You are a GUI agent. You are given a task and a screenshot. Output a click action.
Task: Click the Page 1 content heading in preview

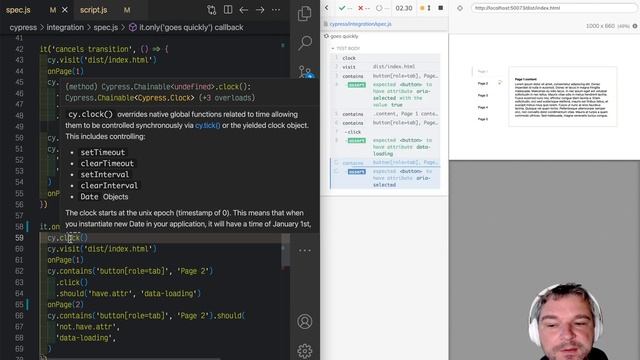pyautogui.click(x=526, y=79)
